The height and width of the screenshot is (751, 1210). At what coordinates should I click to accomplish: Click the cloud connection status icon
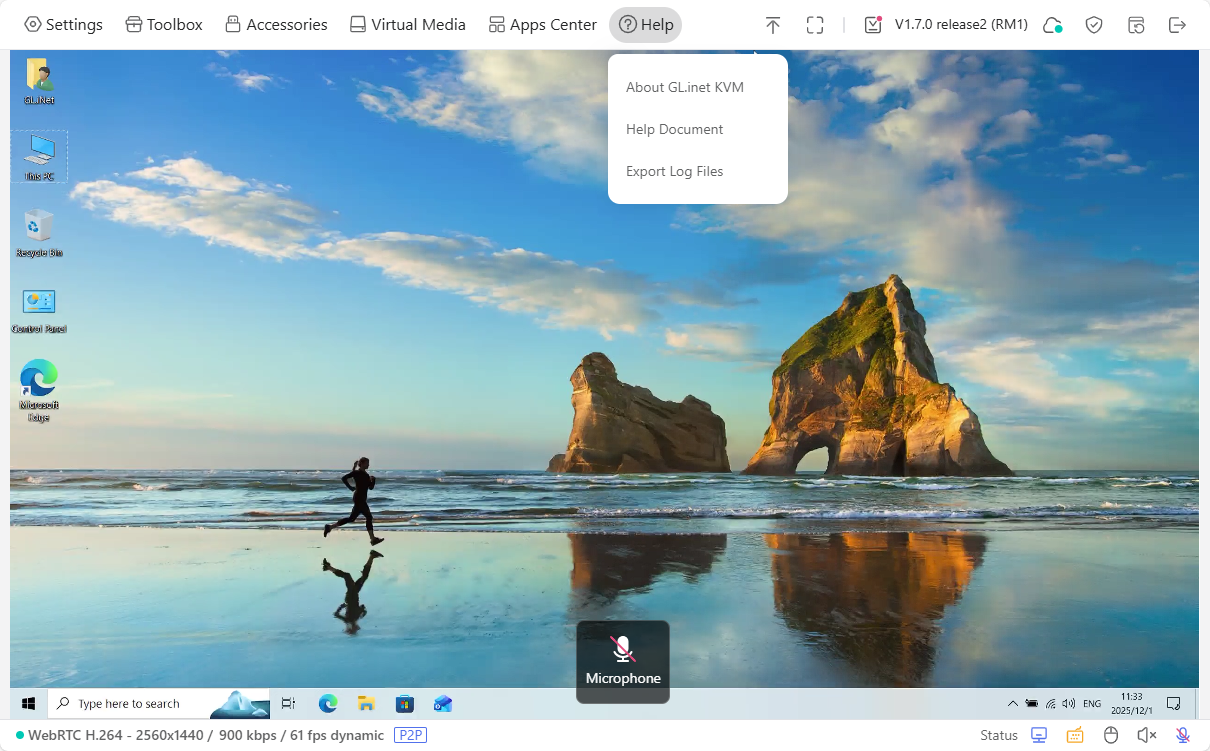click(x=1052, y=25)
